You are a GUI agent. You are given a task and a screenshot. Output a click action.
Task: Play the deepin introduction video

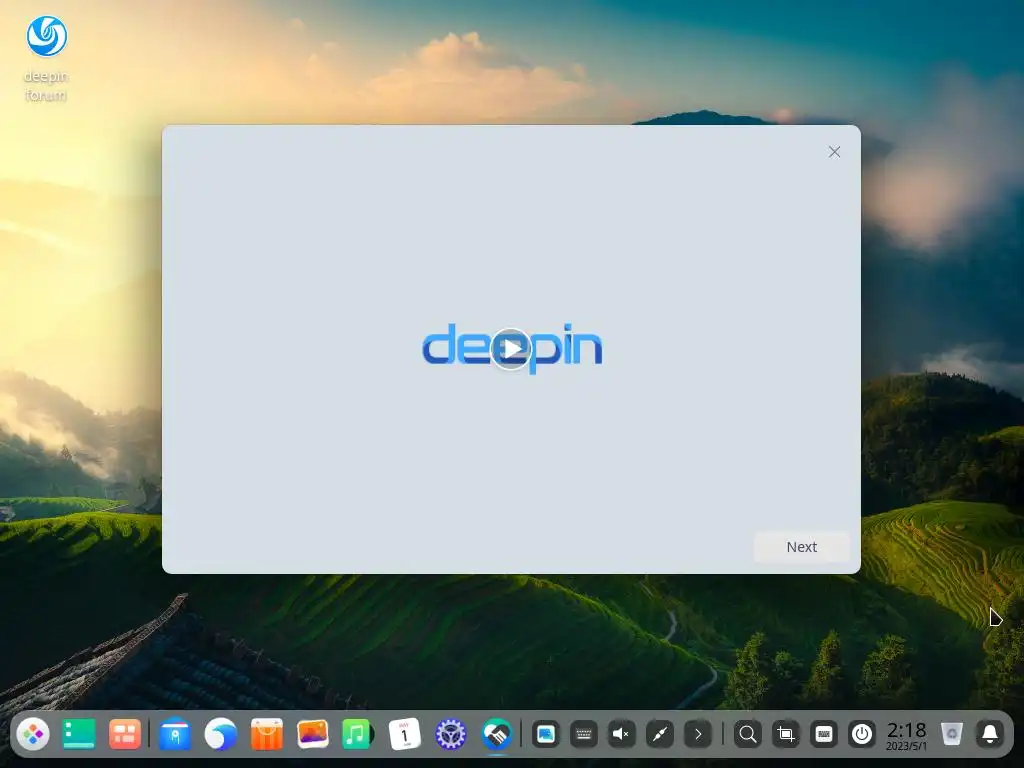511,349
